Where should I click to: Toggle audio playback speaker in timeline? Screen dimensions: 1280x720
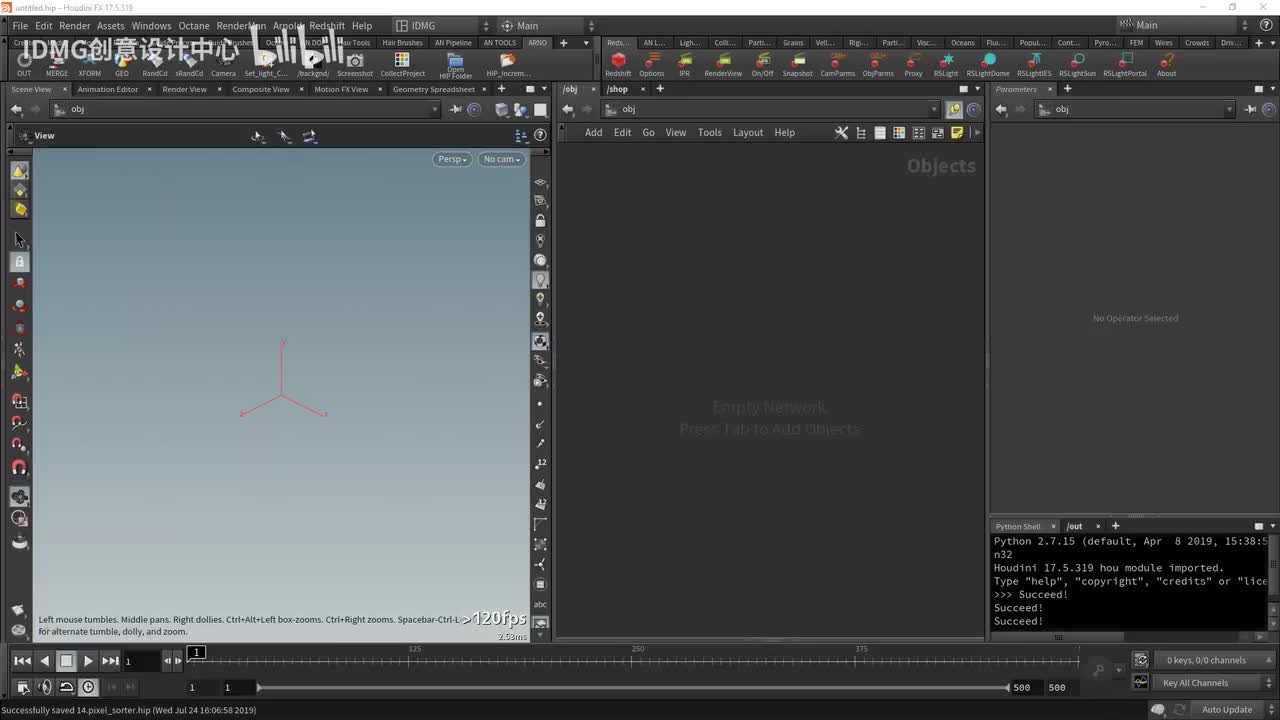[44, 687]
